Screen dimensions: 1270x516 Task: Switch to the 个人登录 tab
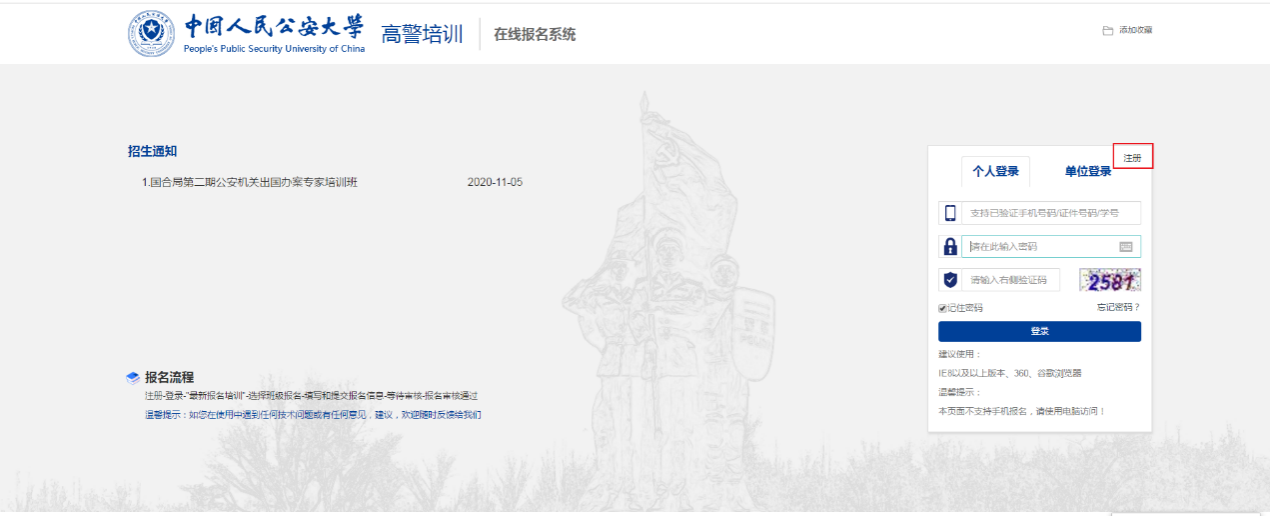[x=995, y=171]
